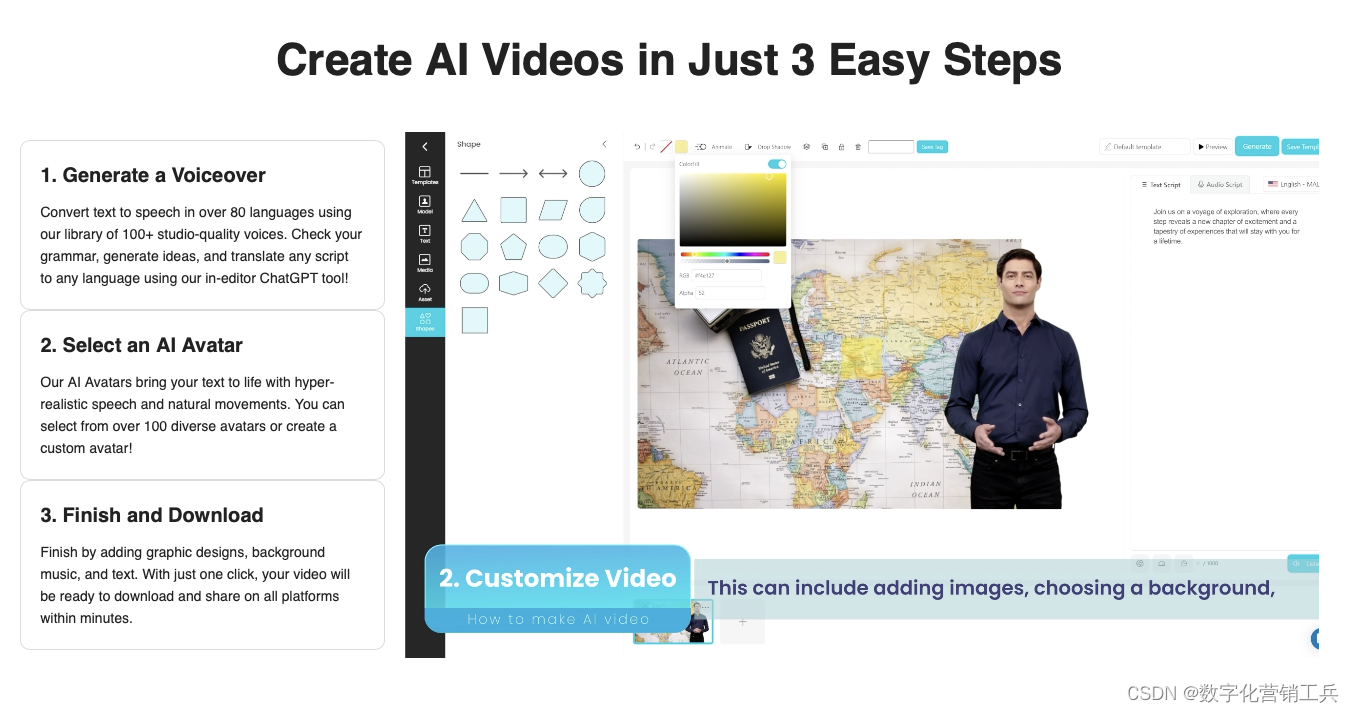Select the Shapes tab in sidebar

click(425, 322)
